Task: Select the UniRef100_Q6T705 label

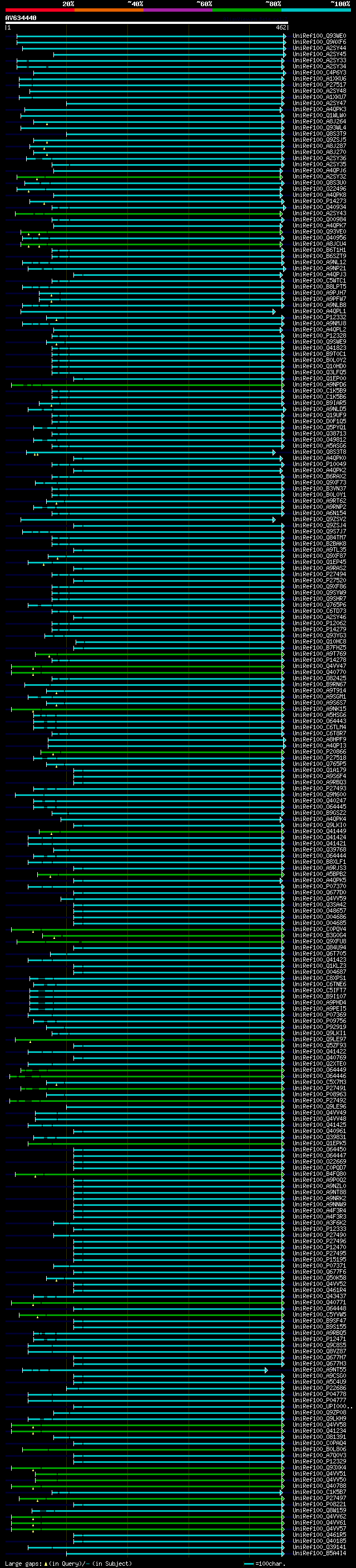Action: tap(319, 954)
